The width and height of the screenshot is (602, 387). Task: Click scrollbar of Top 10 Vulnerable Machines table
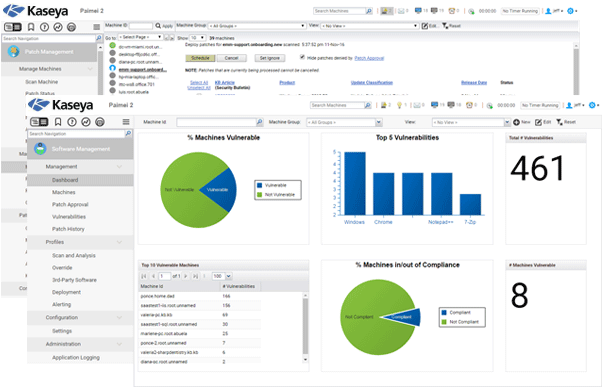pos(305,327)
